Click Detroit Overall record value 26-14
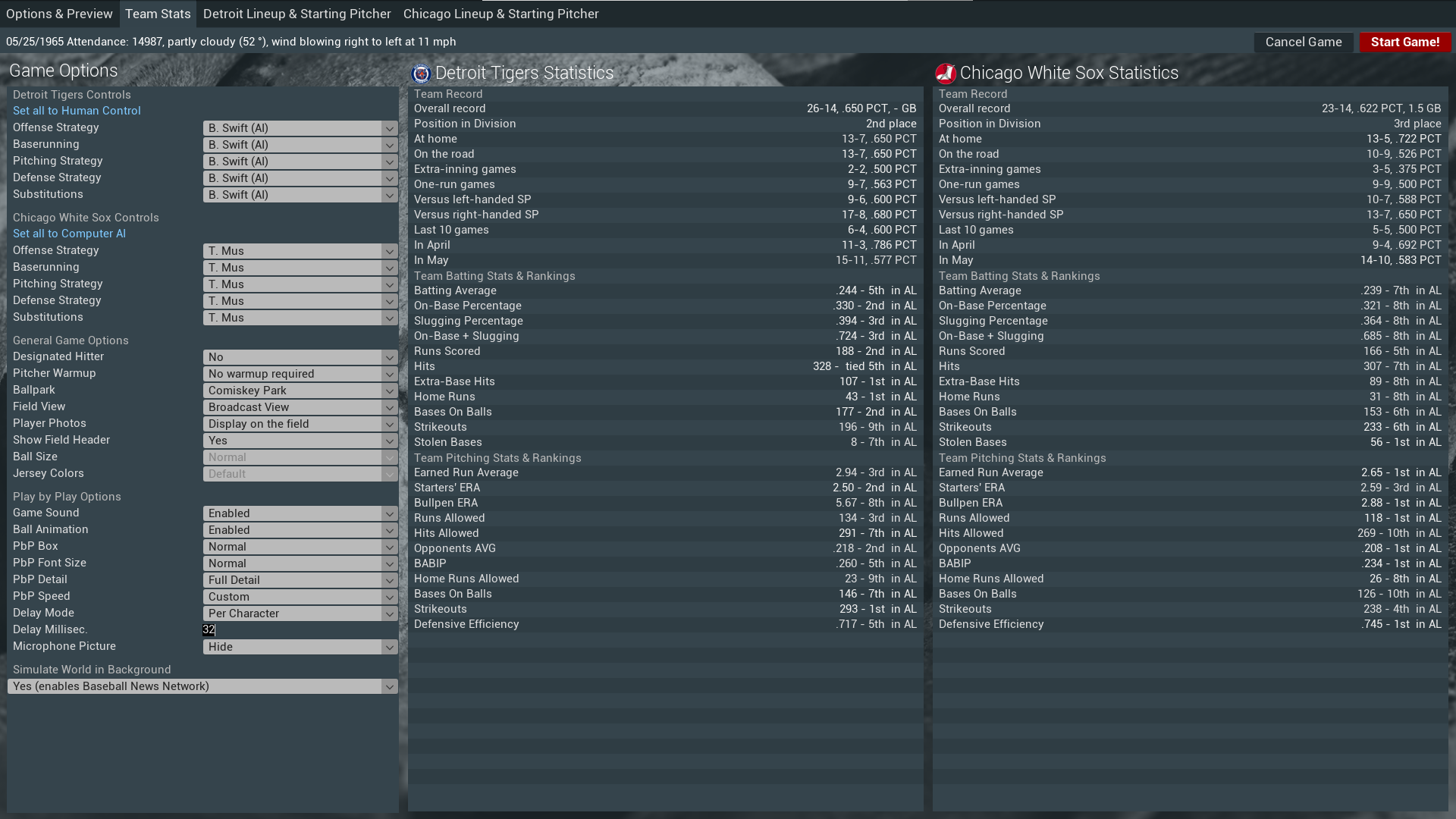 click(x=861, y=108)
